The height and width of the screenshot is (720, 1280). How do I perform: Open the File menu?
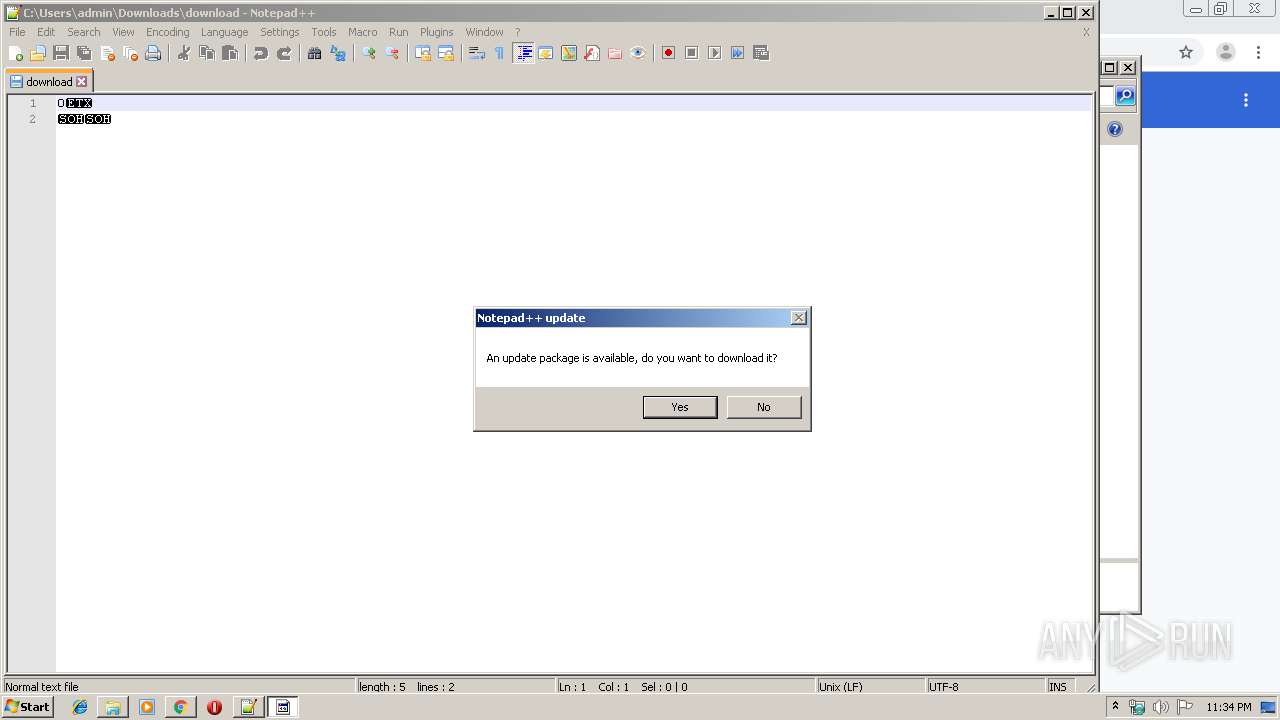coord(17,32)
